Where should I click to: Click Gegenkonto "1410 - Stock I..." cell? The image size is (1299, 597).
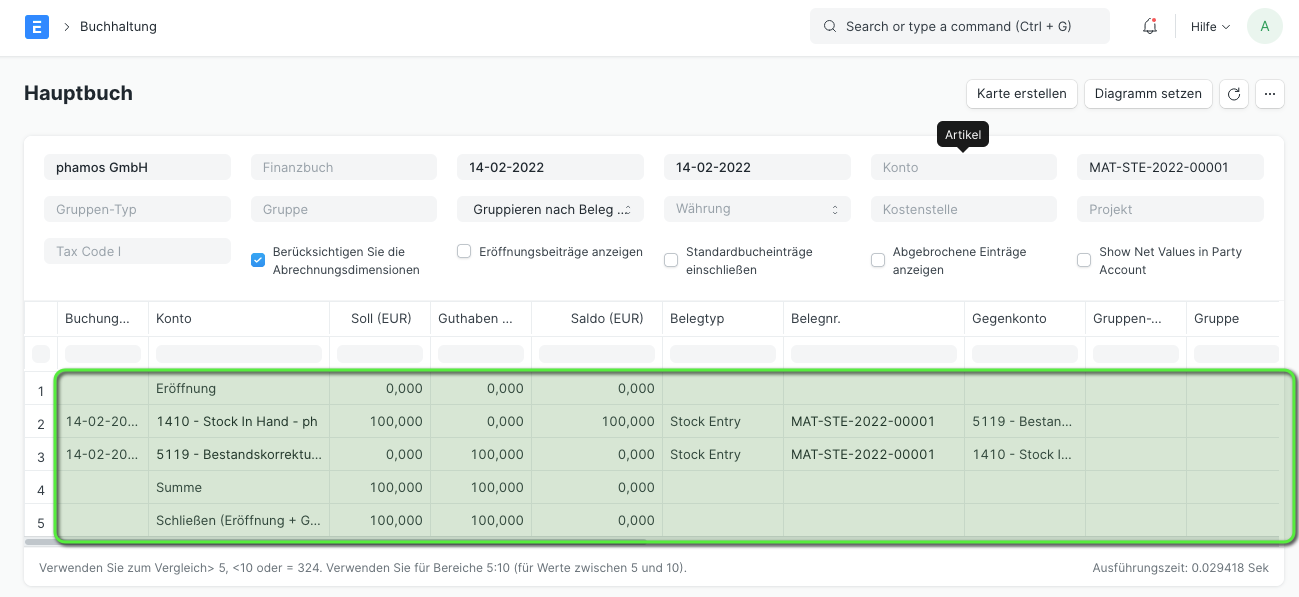(1025, 454)
